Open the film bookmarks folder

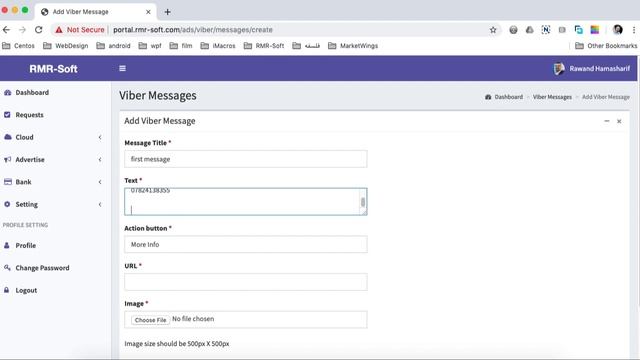[x=181, y=46]
